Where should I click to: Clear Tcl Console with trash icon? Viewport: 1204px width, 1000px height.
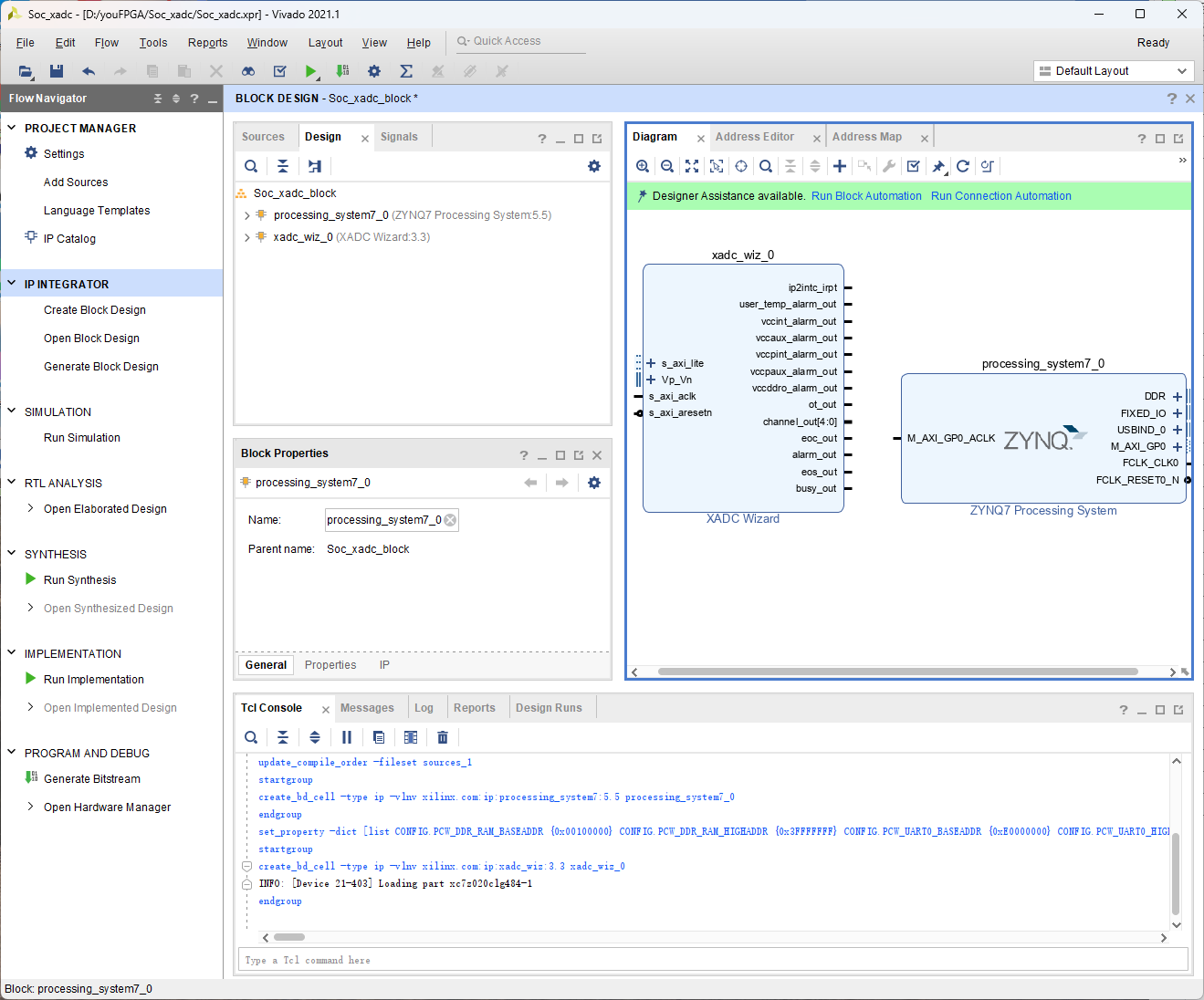(x=443, y=737)
